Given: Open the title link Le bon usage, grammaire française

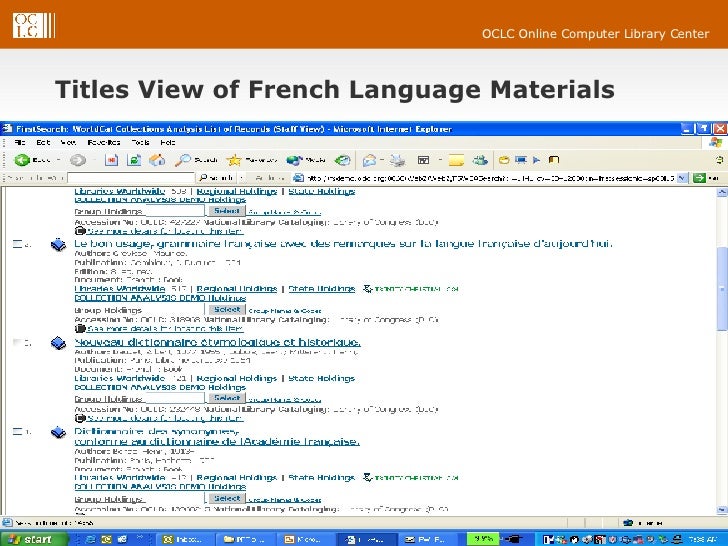Looking at the screenshot, I should click(344, 243).
